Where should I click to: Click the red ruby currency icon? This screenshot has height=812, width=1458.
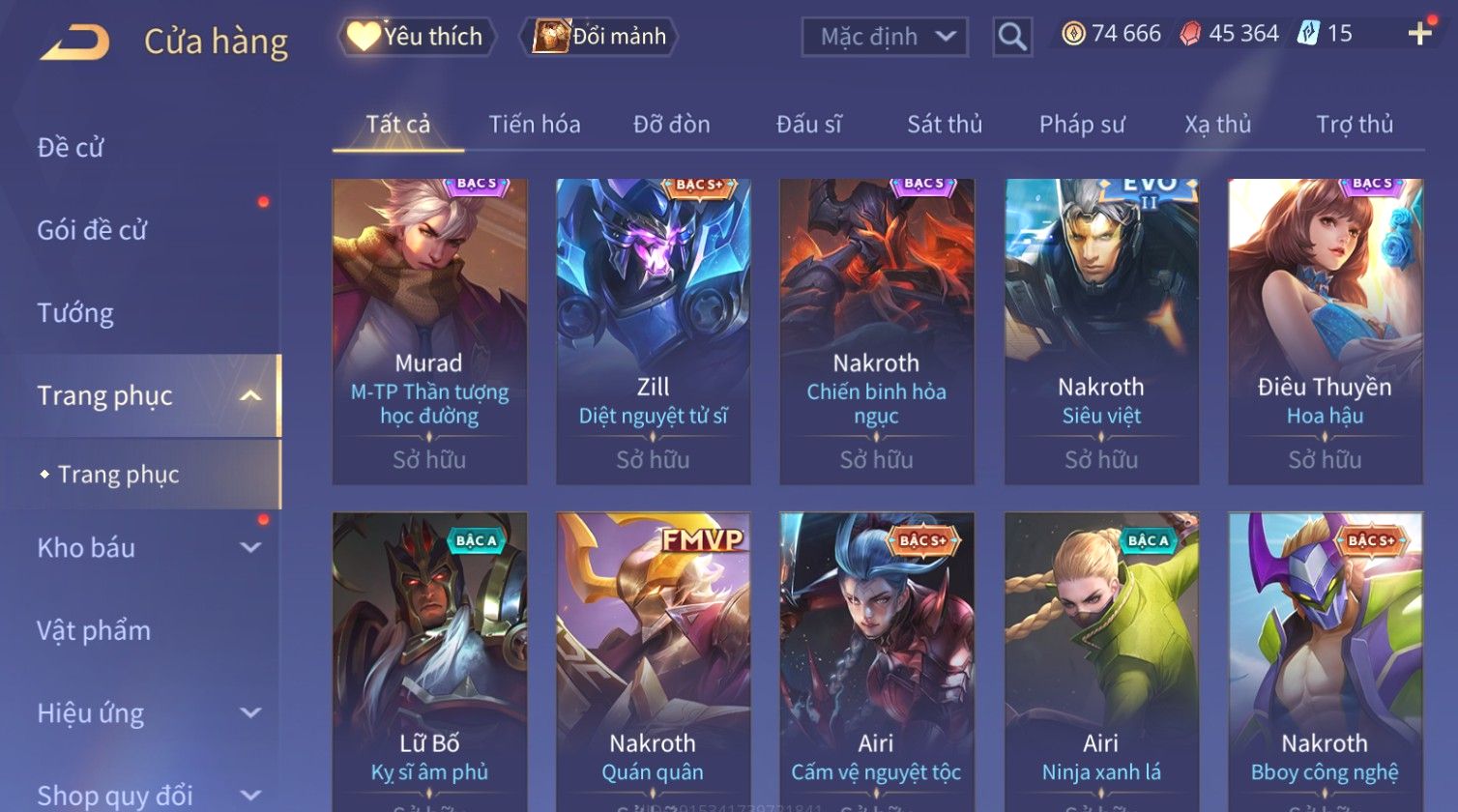tap(1190, 34)
